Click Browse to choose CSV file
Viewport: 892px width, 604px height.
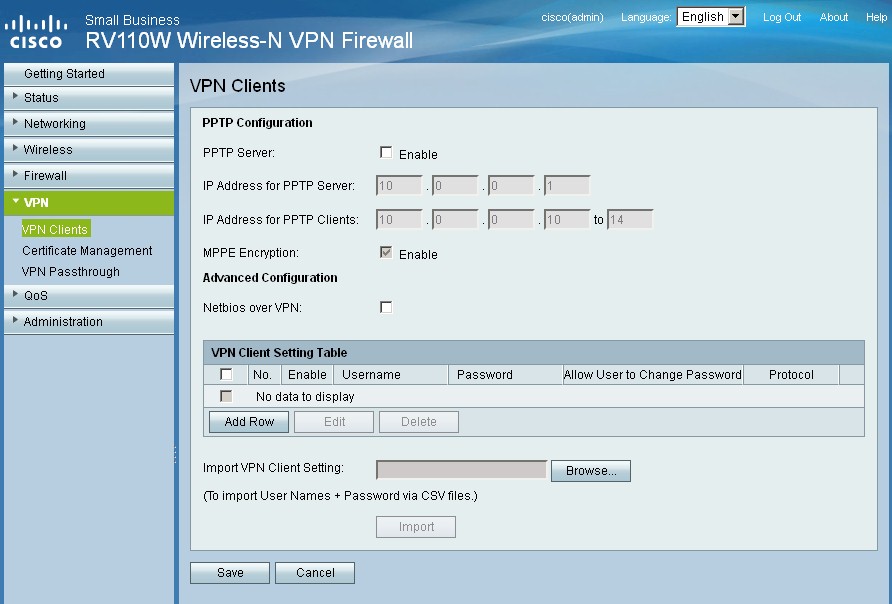coord(590,471)
